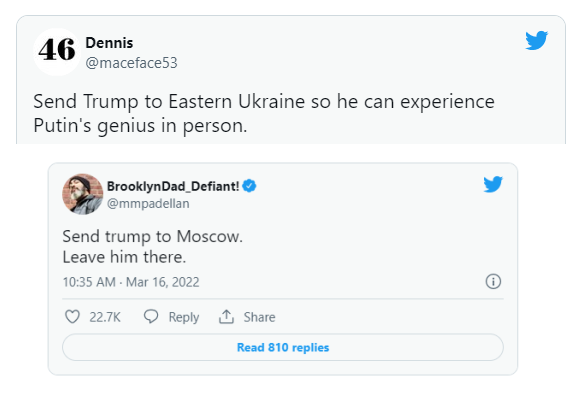
Task: Like the tweet via the heart icon
Action: pyautogui.click(x=72, y=317)
